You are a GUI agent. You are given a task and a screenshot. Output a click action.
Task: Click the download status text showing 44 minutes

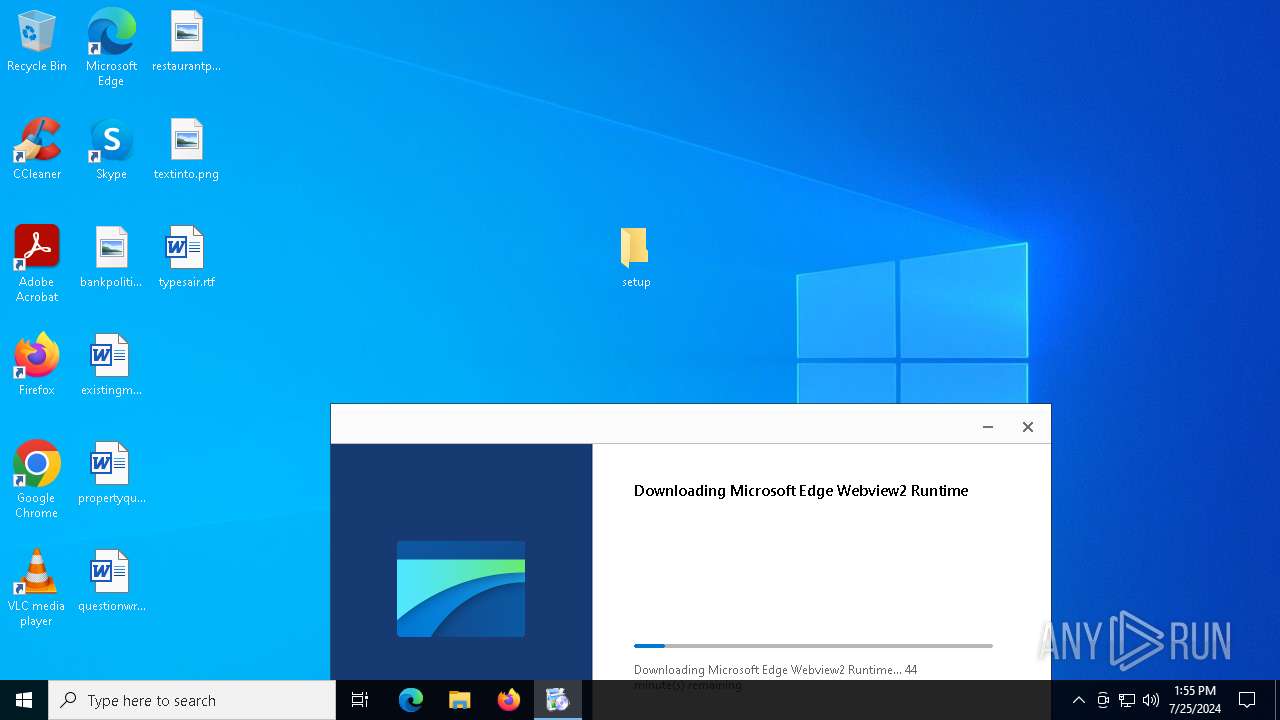[x=775, y=677]
